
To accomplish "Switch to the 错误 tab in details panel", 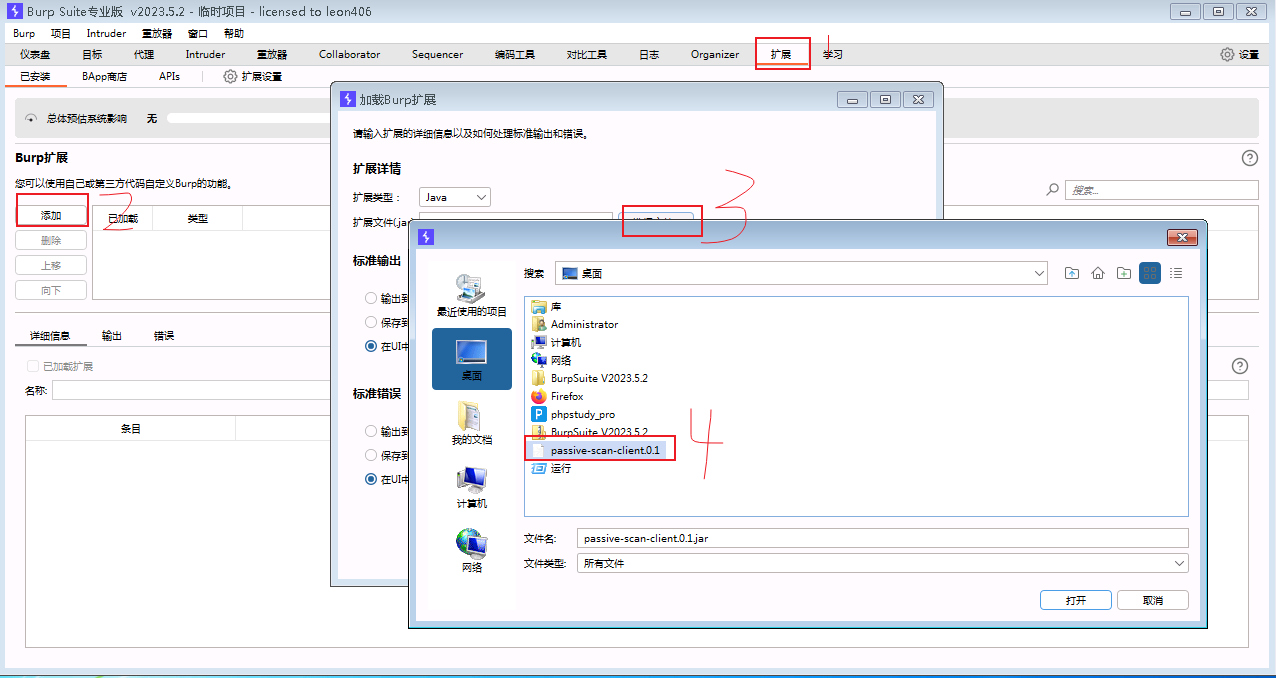I will pyautogui.click(x=164, y=336).
